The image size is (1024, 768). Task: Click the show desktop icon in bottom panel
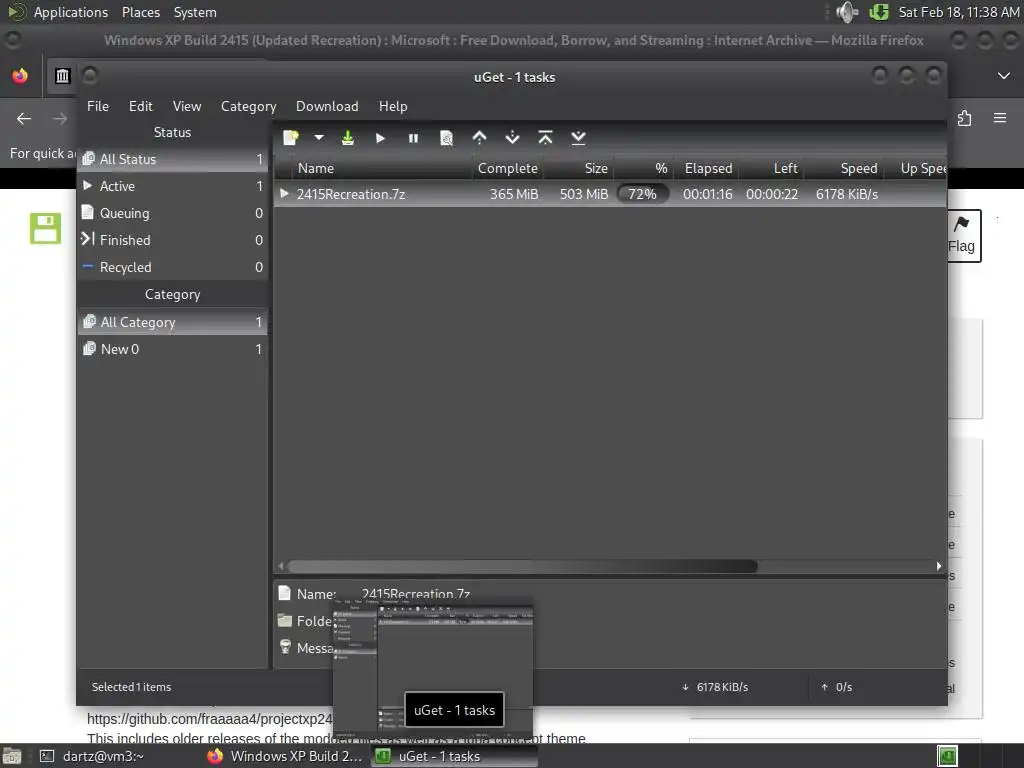tap(12, 756)
